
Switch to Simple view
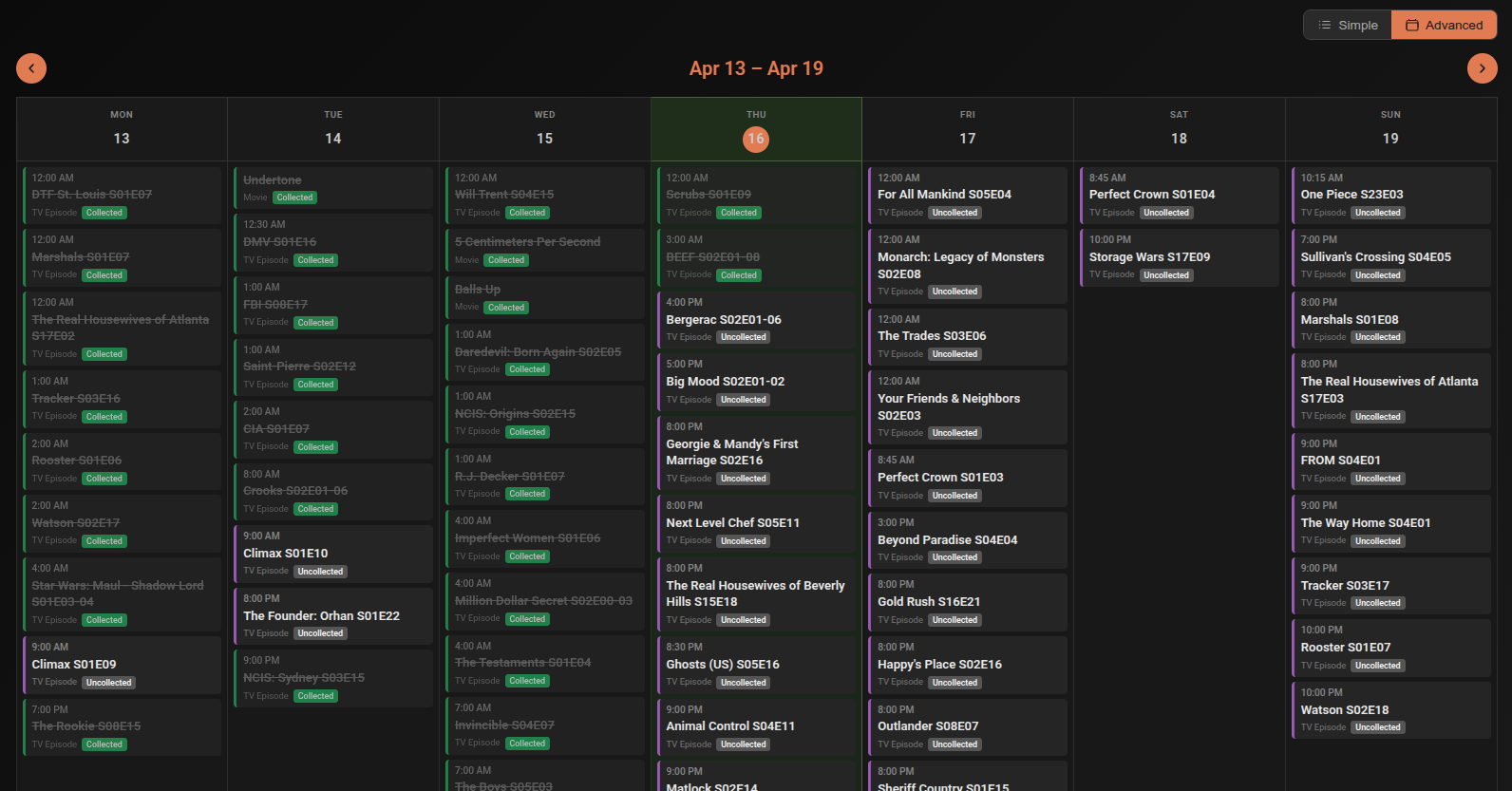(x=1348, y=26)
